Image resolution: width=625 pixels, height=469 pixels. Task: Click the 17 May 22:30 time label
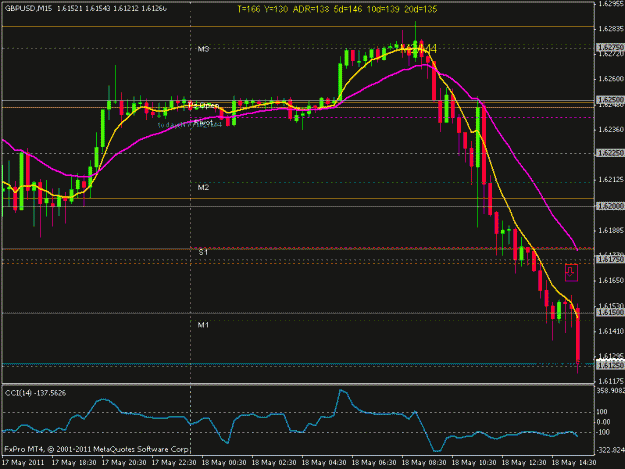click(174, 463)
